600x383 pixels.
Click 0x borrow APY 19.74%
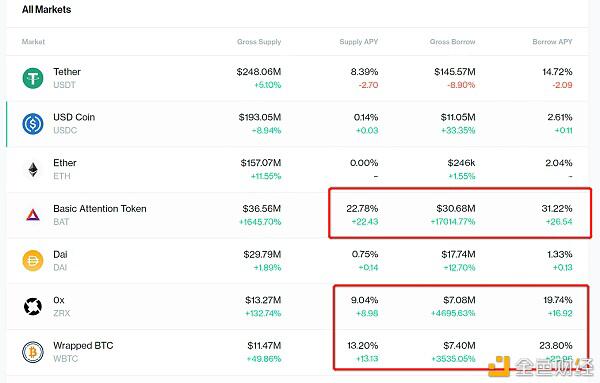558,300
